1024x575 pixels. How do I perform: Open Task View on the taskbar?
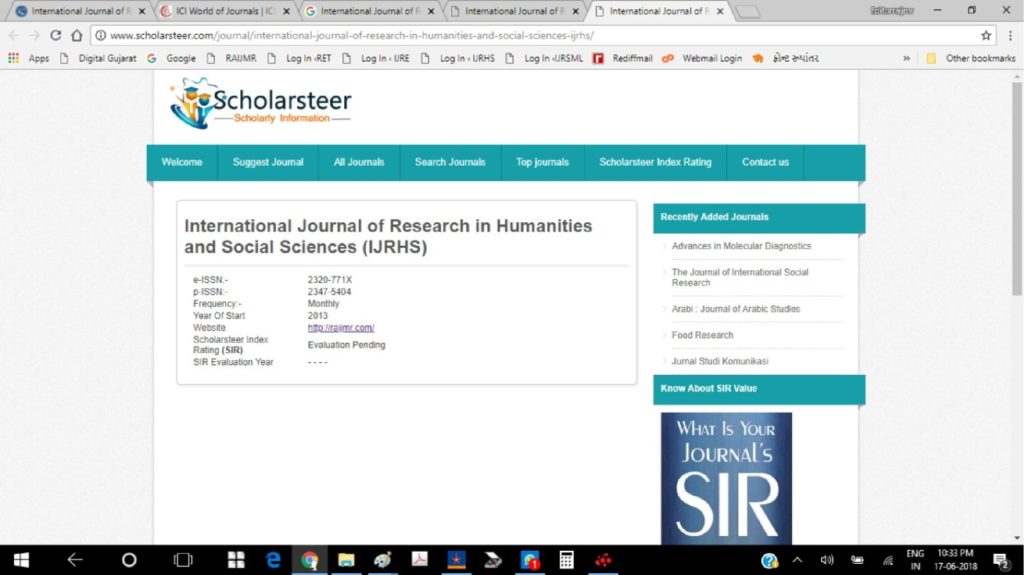[183, 560]
